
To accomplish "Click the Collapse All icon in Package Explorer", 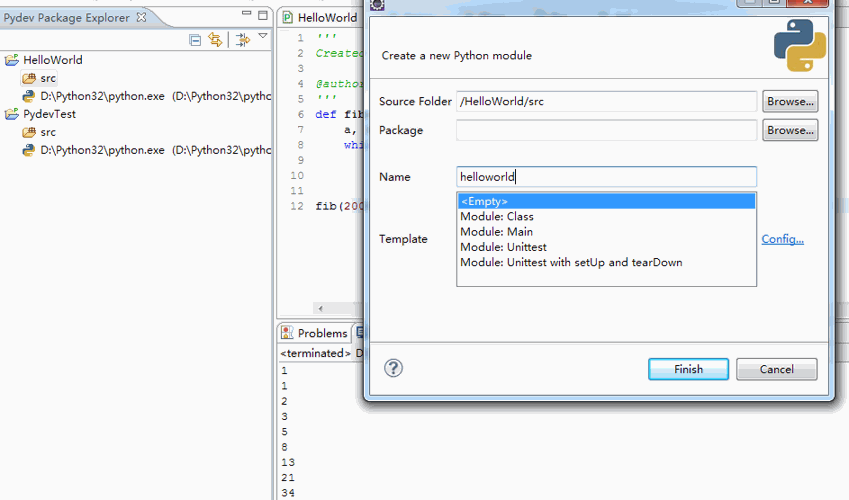I will [195, 40].
